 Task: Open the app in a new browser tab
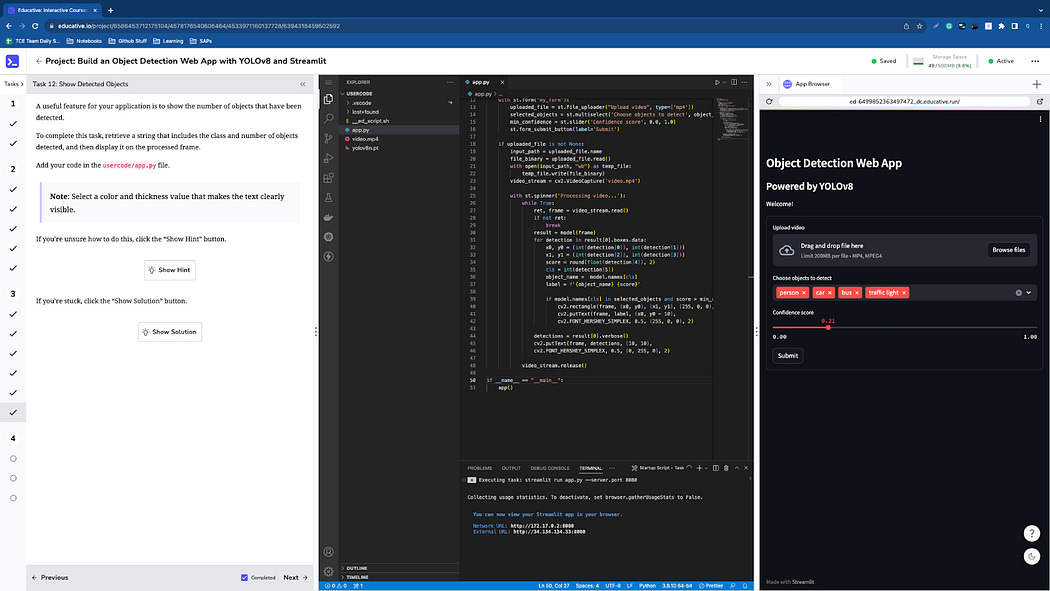point(1040,102)
